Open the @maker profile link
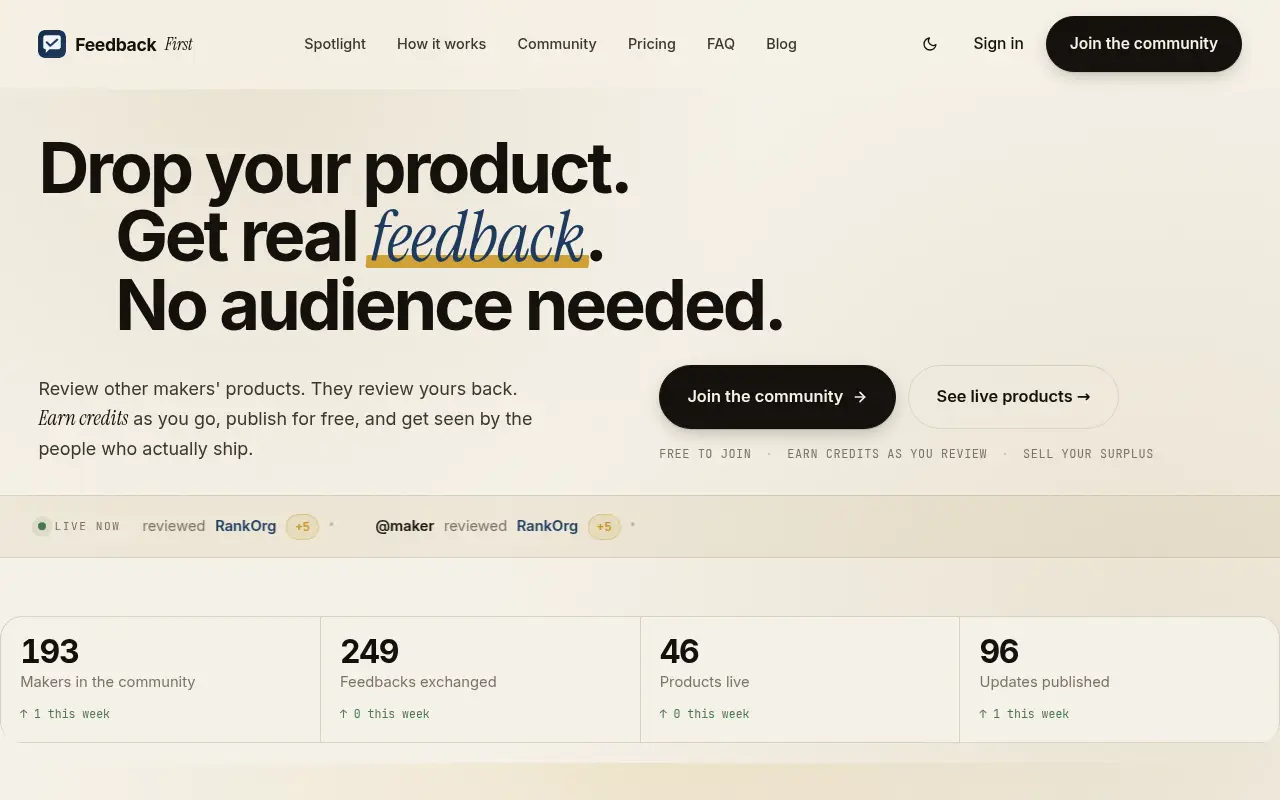 pyautogui.click(x=404, y=526)
